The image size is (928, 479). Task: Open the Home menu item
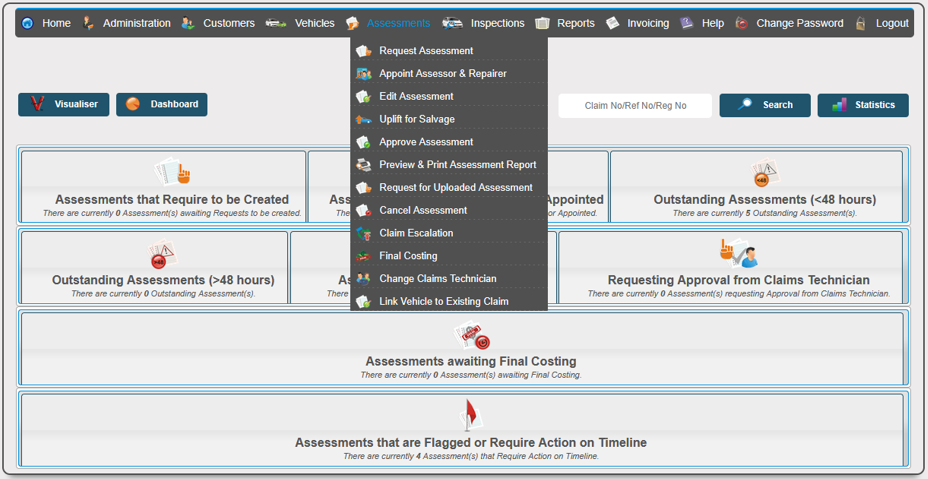coord(56,23)
